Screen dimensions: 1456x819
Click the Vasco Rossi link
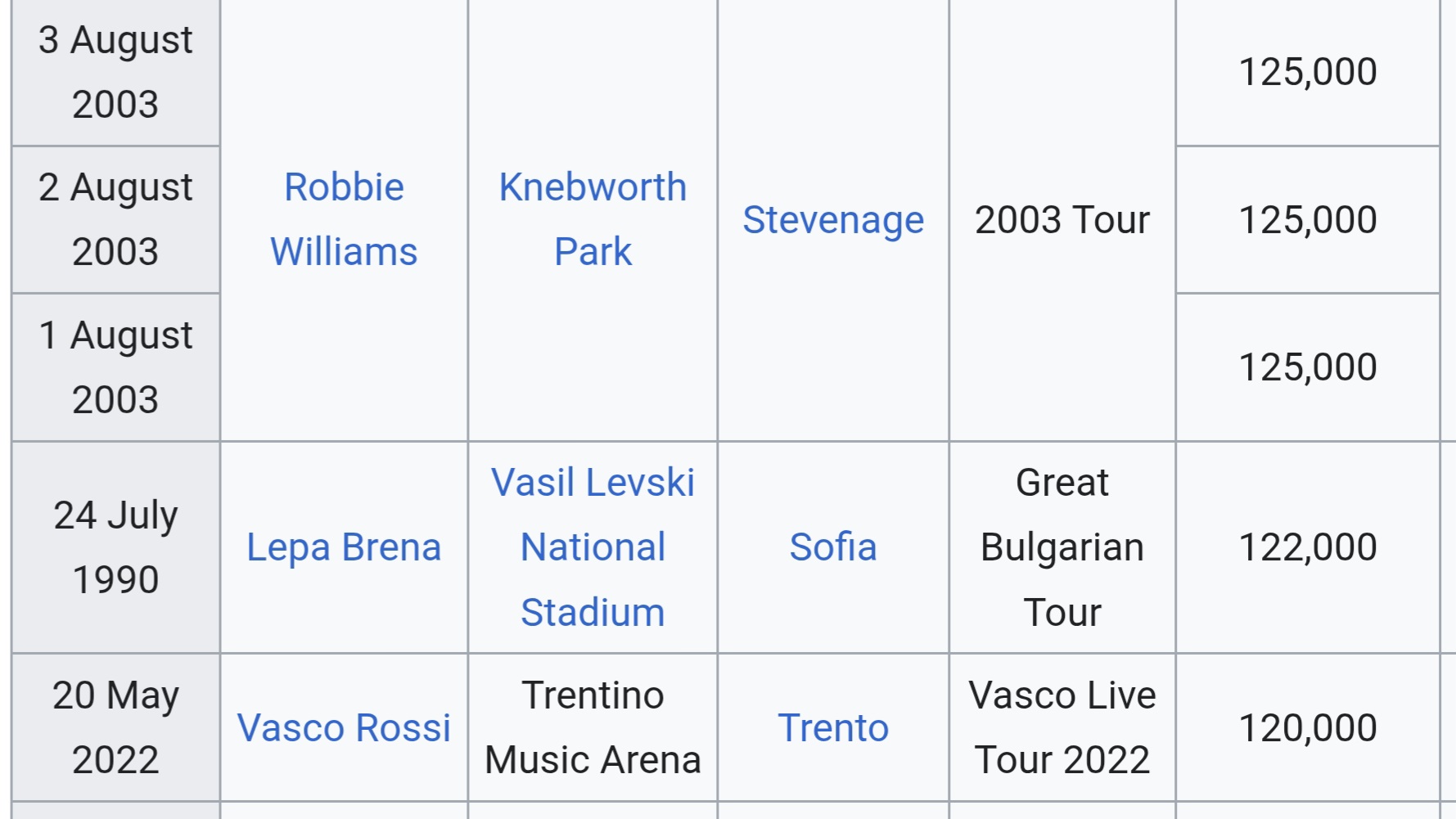[x=344, y=727]
